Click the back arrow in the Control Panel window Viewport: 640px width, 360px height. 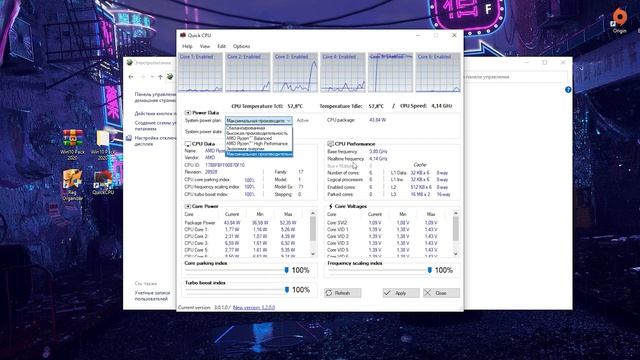click(131, 77)
